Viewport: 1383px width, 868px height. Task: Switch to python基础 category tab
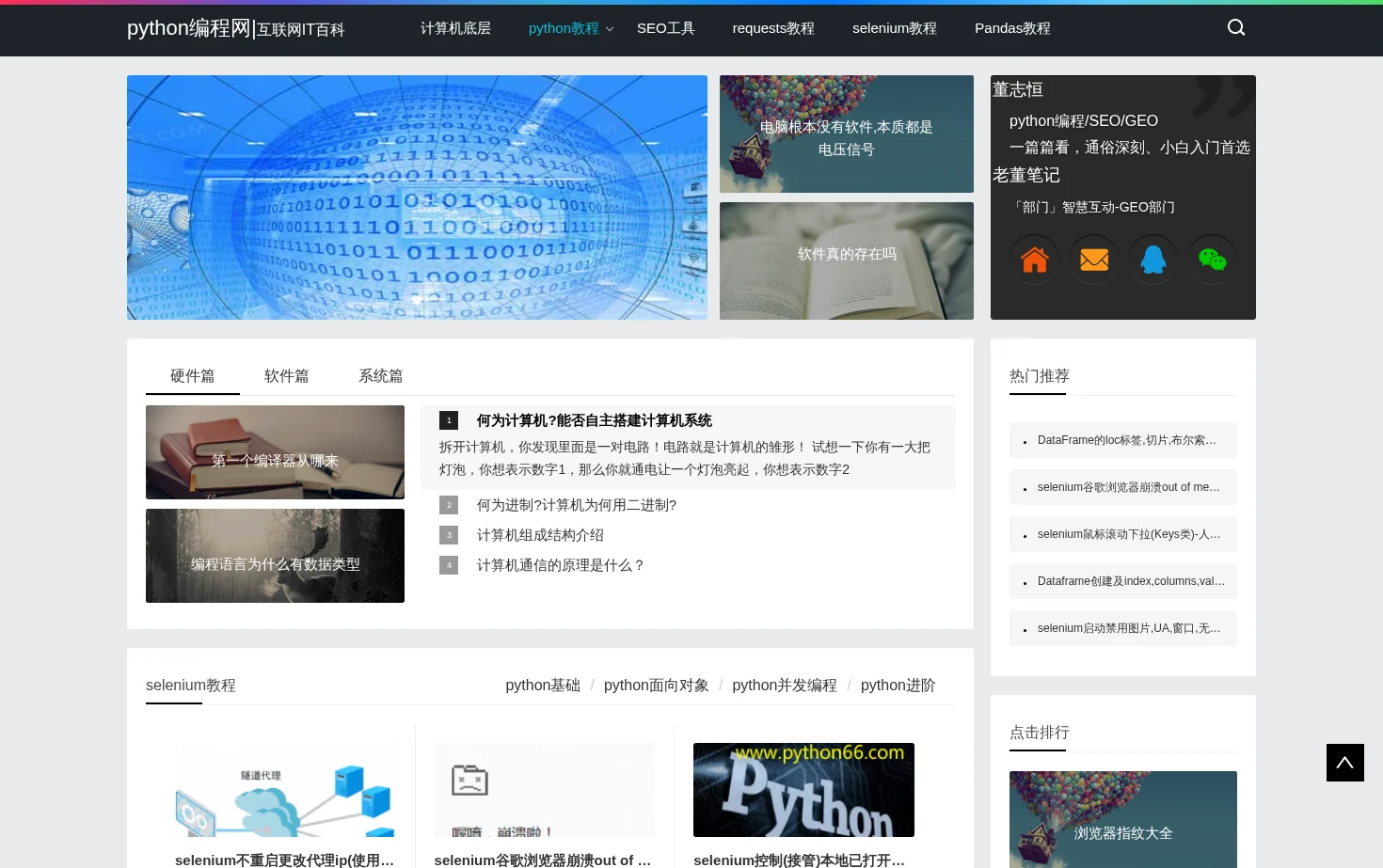(543, 686)
